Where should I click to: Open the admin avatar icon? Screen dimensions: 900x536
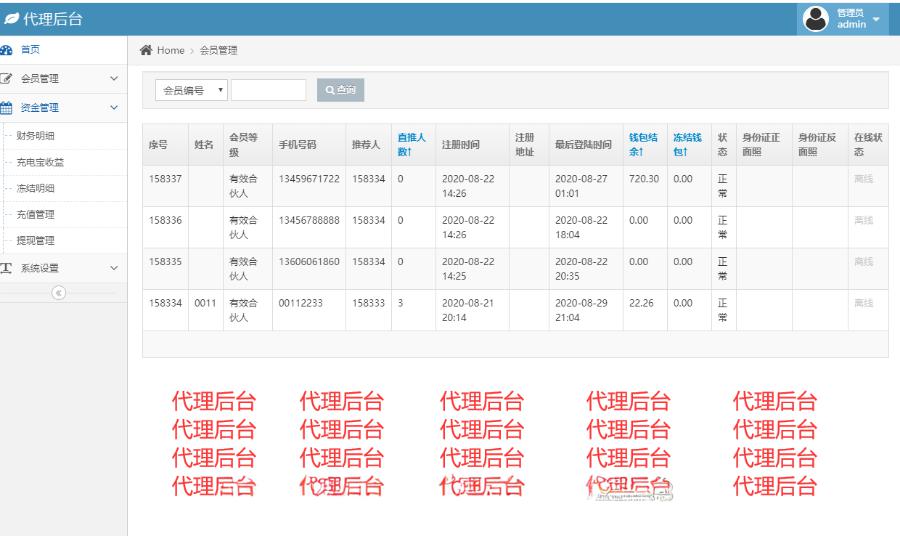pyautogui.click(x=816, y=19)
